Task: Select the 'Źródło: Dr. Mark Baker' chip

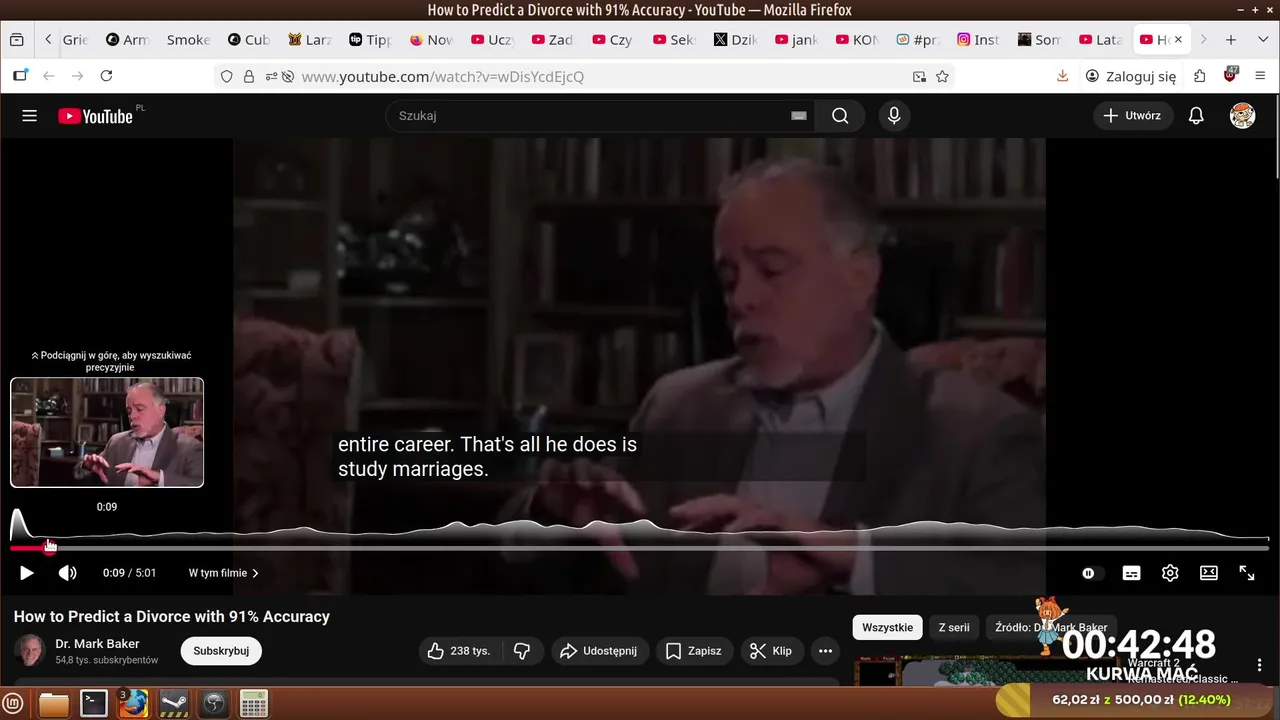Action: [x=1050, y=627]
